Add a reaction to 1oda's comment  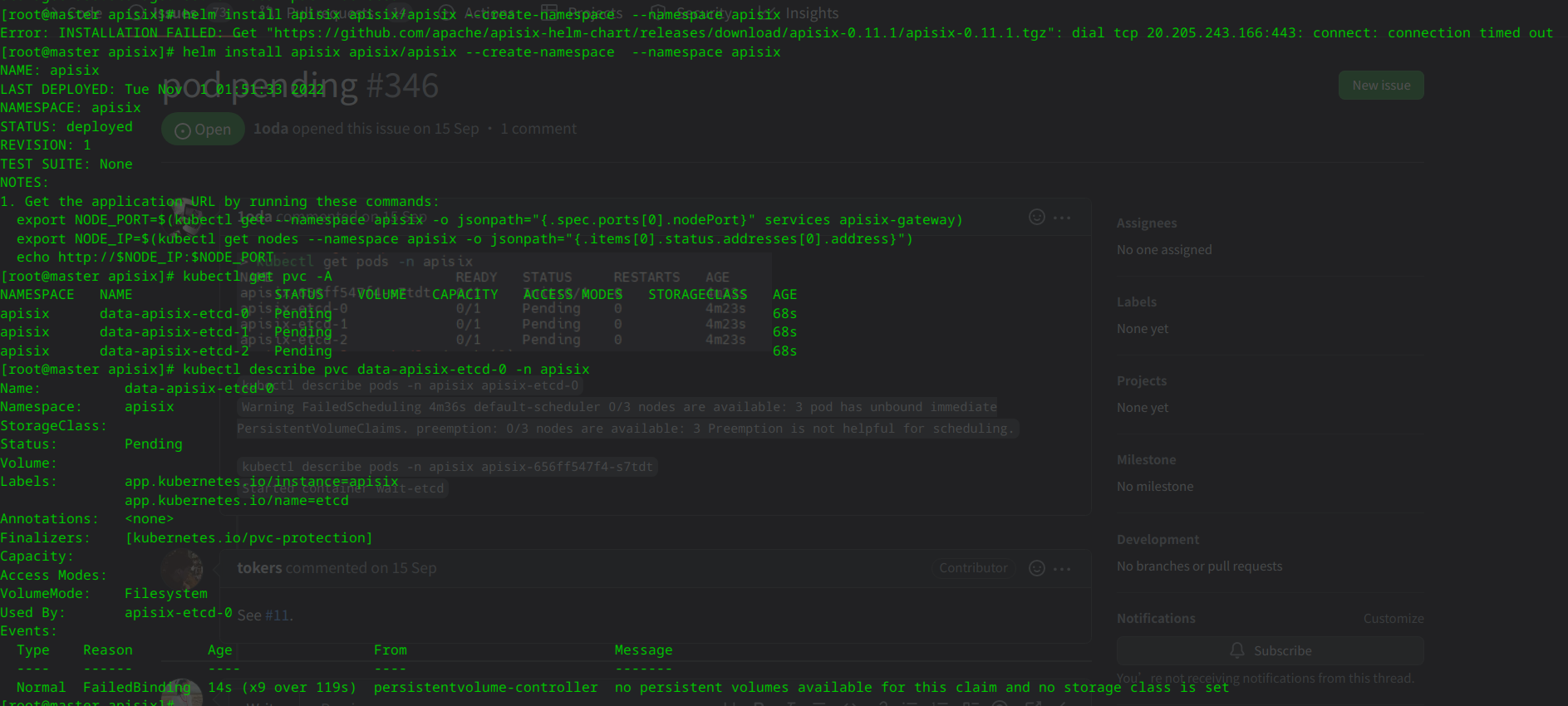pos(1037,217)
